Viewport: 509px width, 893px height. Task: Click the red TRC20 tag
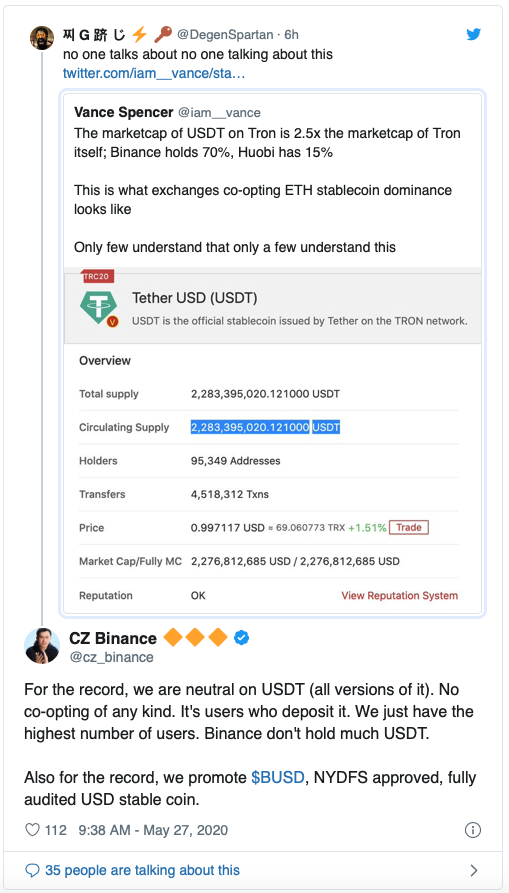pos(98,276)
